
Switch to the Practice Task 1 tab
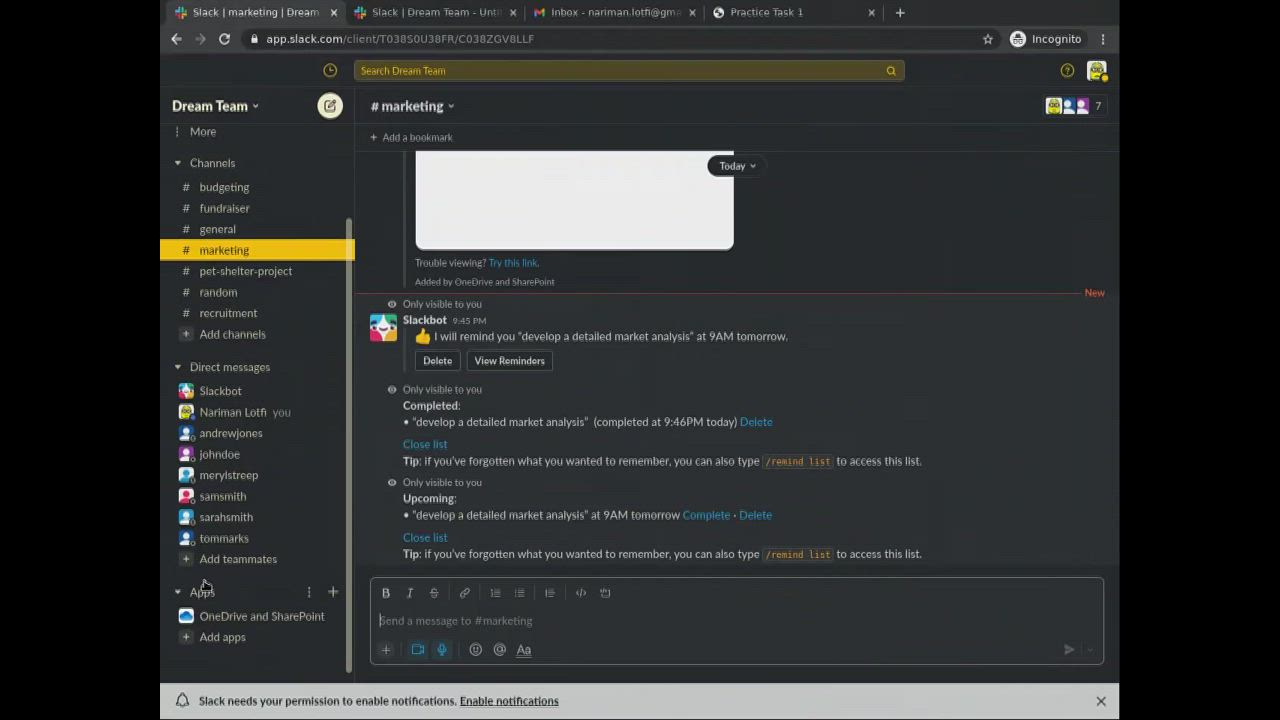(x=793, y=12)
